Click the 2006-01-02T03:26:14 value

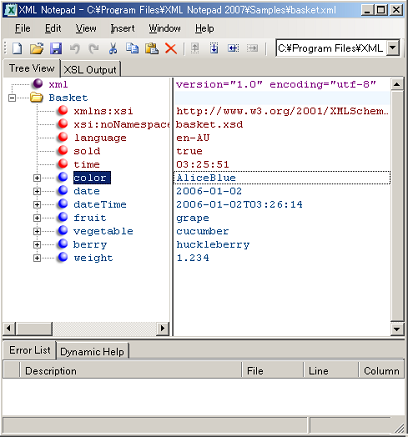coord(239,204)
